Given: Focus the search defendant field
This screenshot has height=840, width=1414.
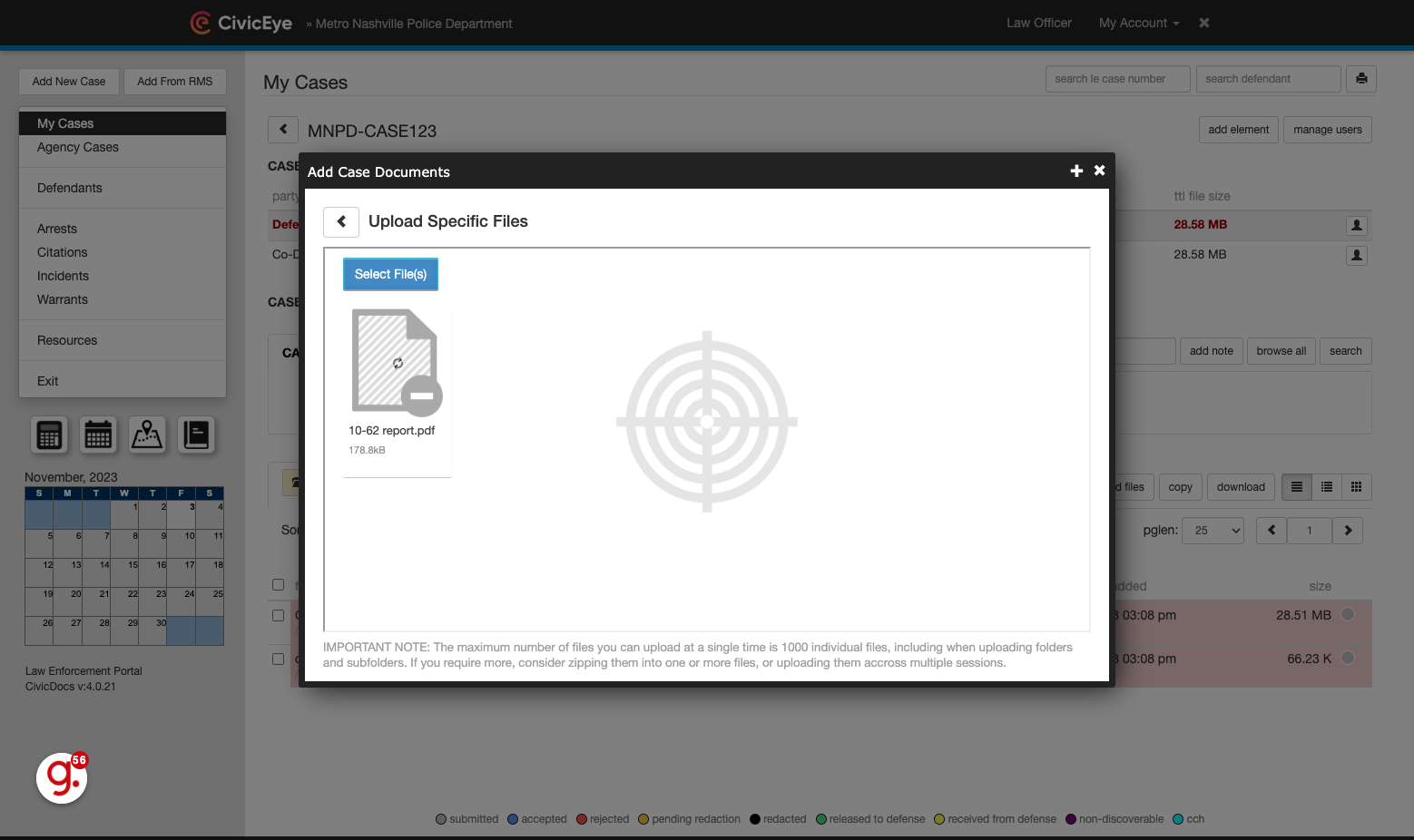Looking at the screenshot, I should [x=1268, y=79].
